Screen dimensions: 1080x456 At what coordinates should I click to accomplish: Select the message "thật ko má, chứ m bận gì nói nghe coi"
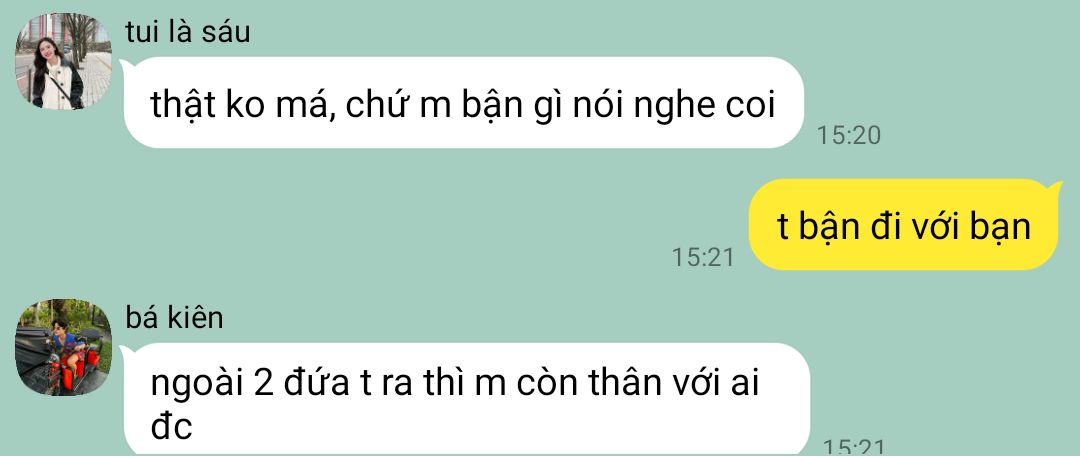click(464, 103)
